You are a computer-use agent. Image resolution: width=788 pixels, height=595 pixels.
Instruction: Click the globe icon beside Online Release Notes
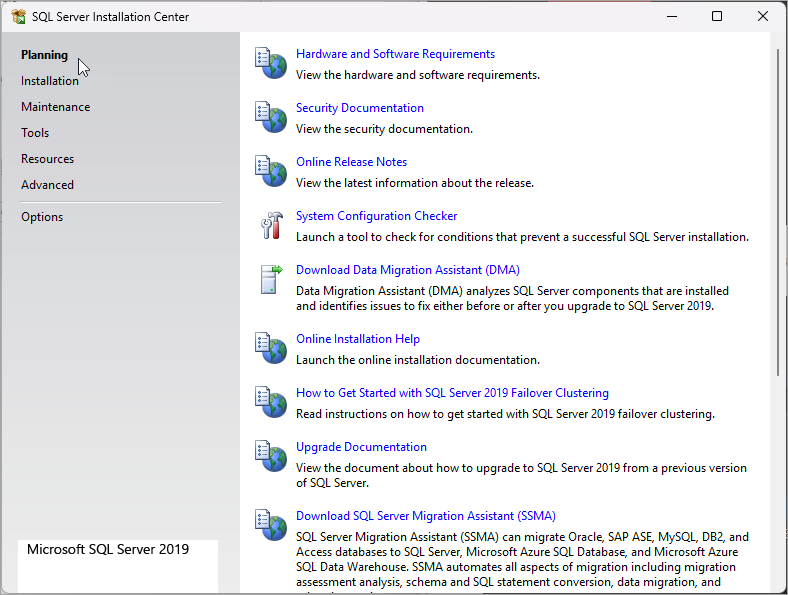point(271,171)
